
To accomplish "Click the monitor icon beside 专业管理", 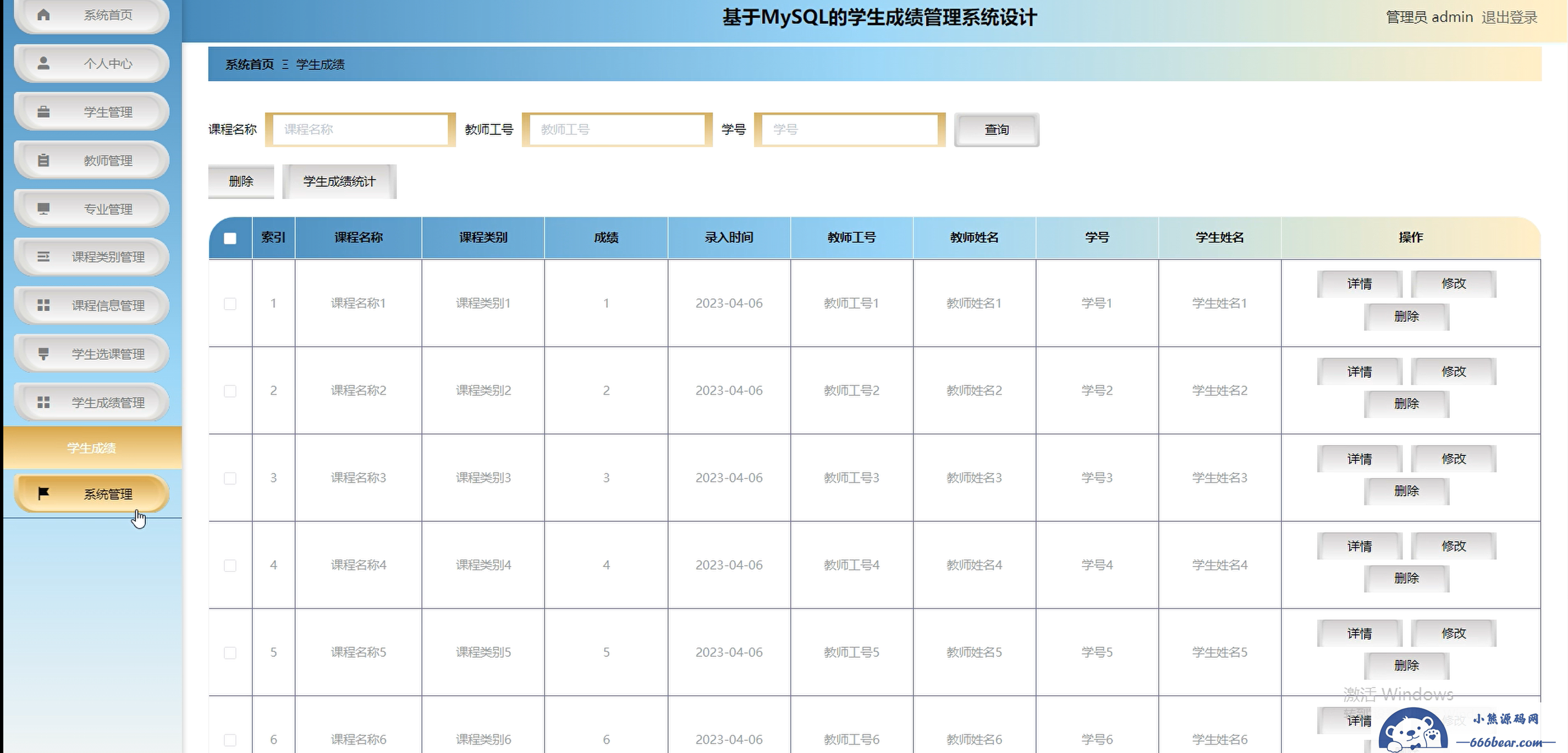I will coord(43,209).
